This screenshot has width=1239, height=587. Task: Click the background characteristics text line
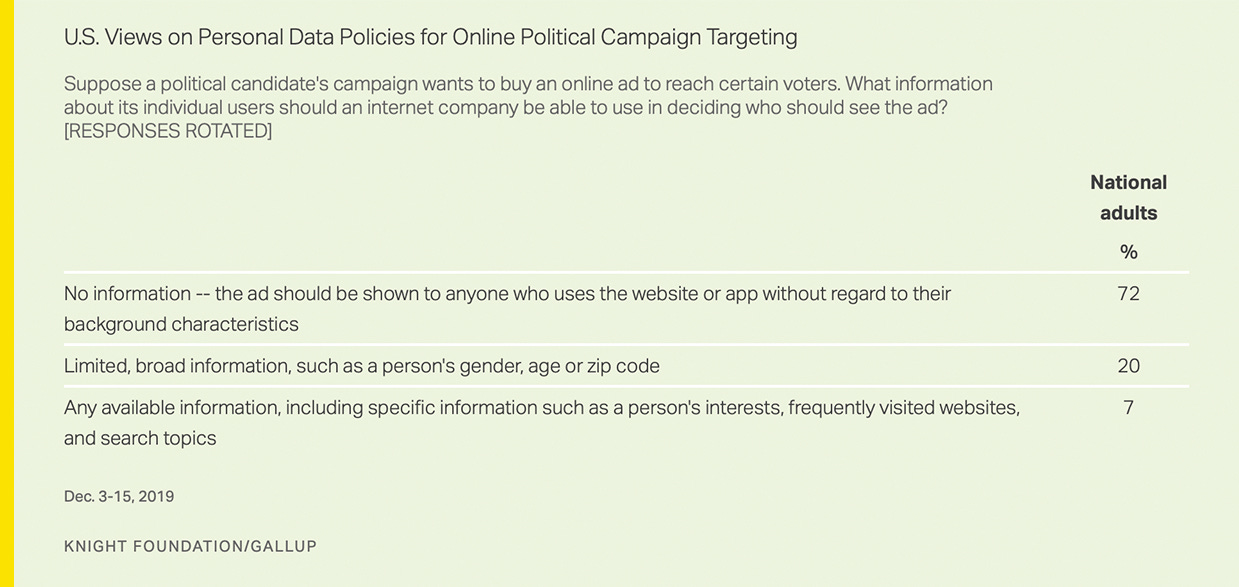click(x=181, y=325)
